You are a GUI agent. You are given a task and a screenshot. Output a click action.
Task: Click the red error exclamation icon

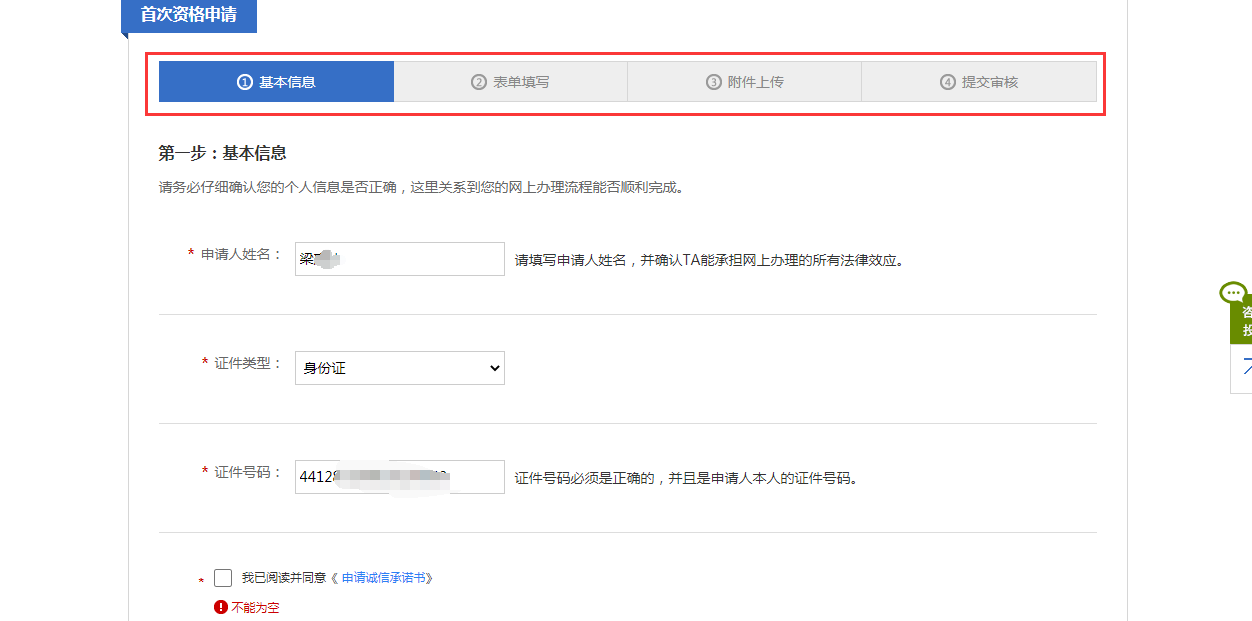pos(220,607)
